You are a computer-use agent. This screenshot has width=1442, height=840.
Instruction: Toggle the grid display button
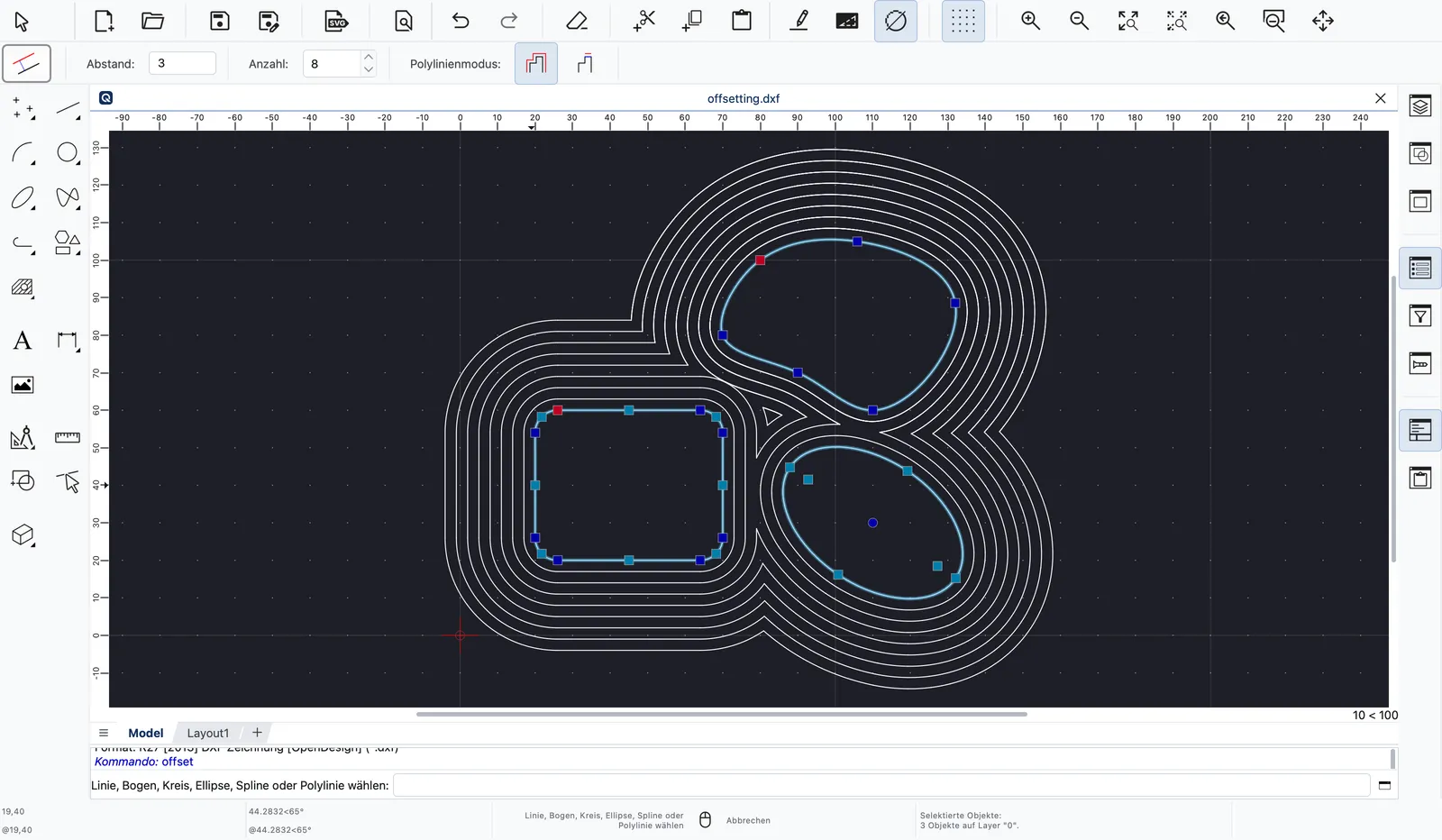963,21
